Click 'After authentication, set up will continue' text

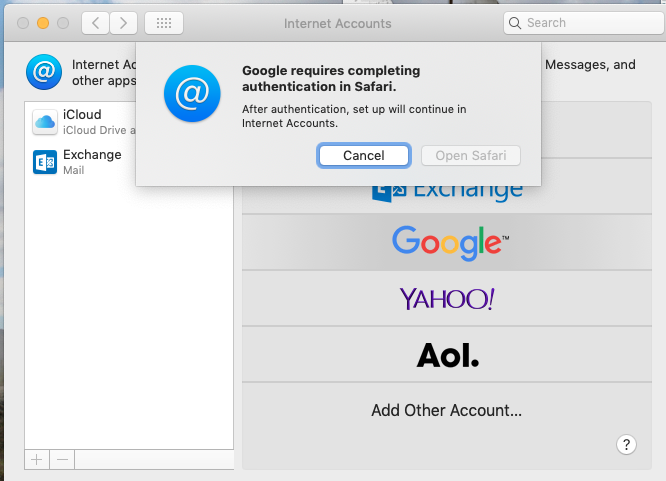click(x=354, y=116)
